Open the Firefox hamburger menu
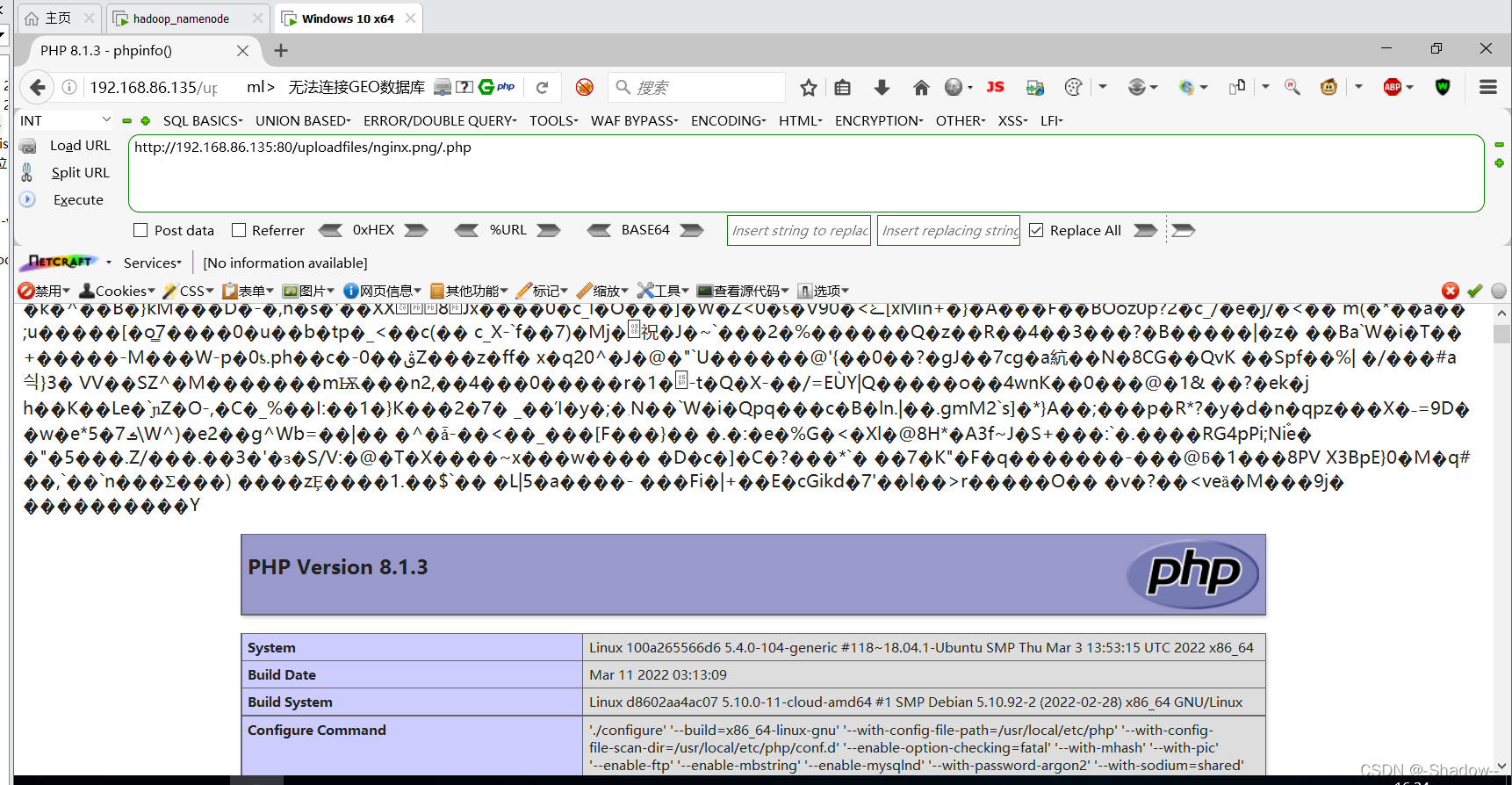This screenshot has width=1512, height=785. [x=1488, y=87]
